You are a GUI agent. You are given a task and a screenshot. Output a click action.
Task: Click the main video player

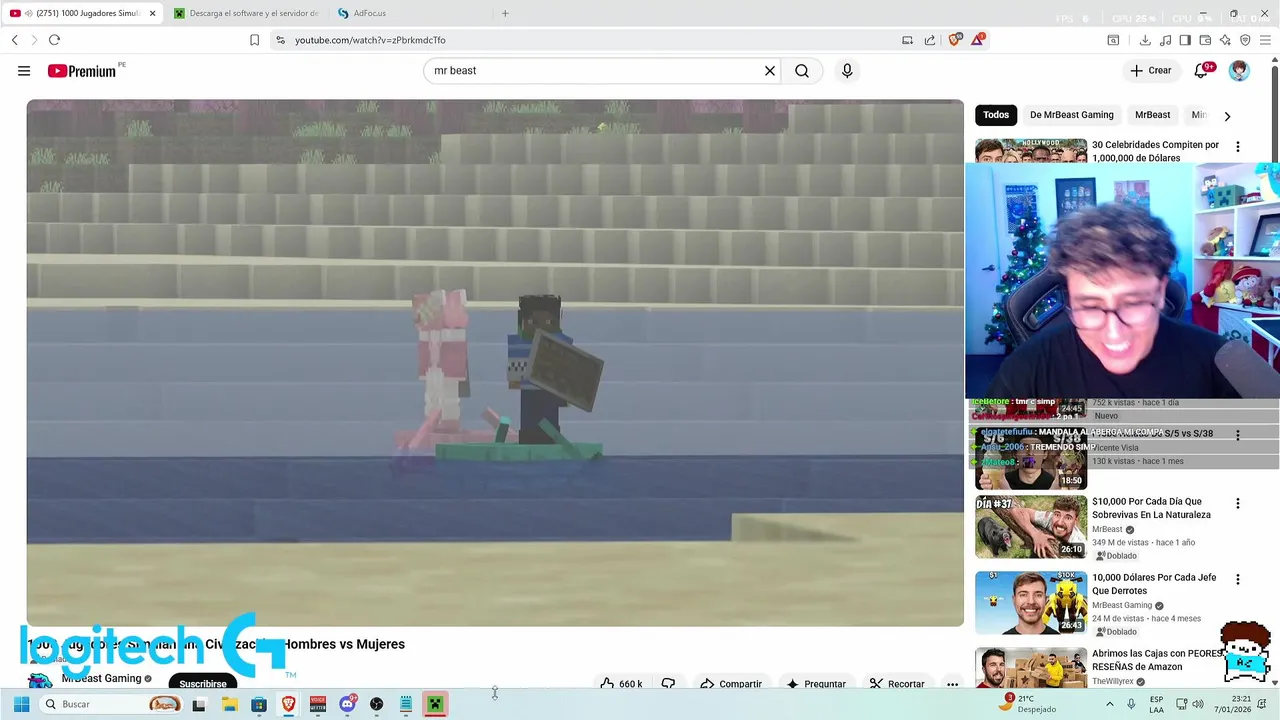pos(495,363)
